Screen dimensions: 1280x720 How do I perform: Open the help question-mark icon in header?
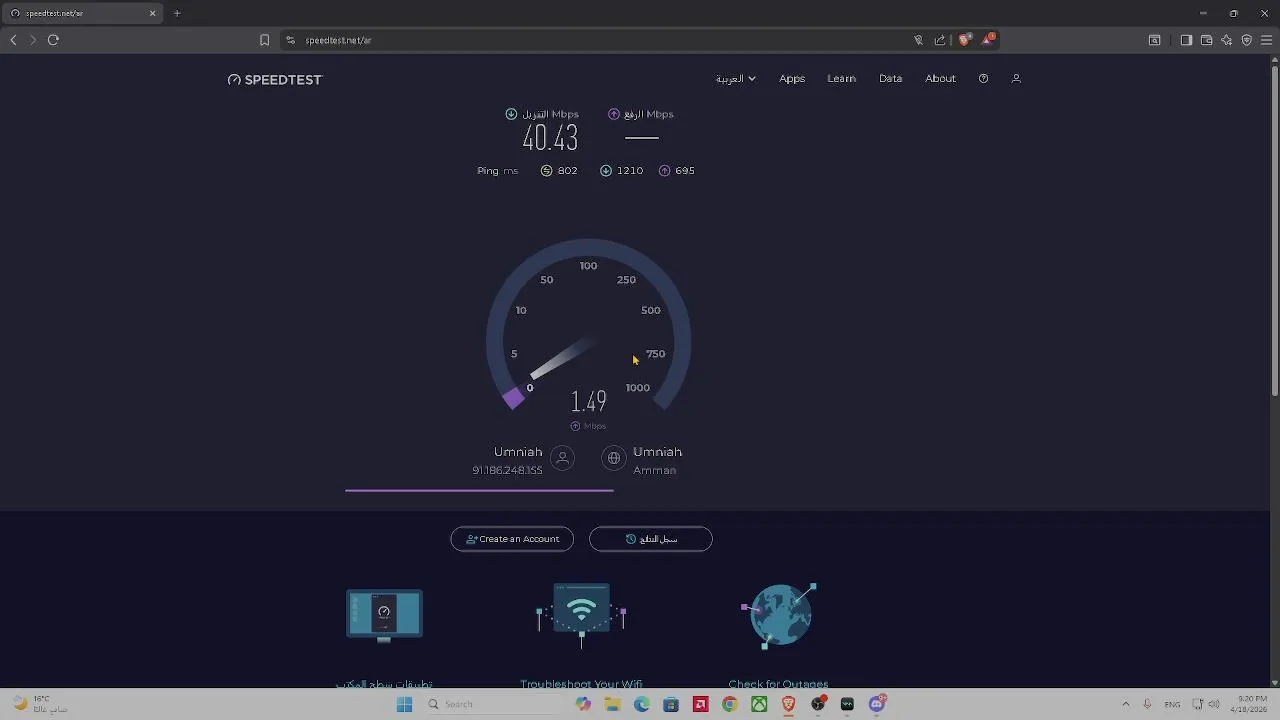coord(983,78)
